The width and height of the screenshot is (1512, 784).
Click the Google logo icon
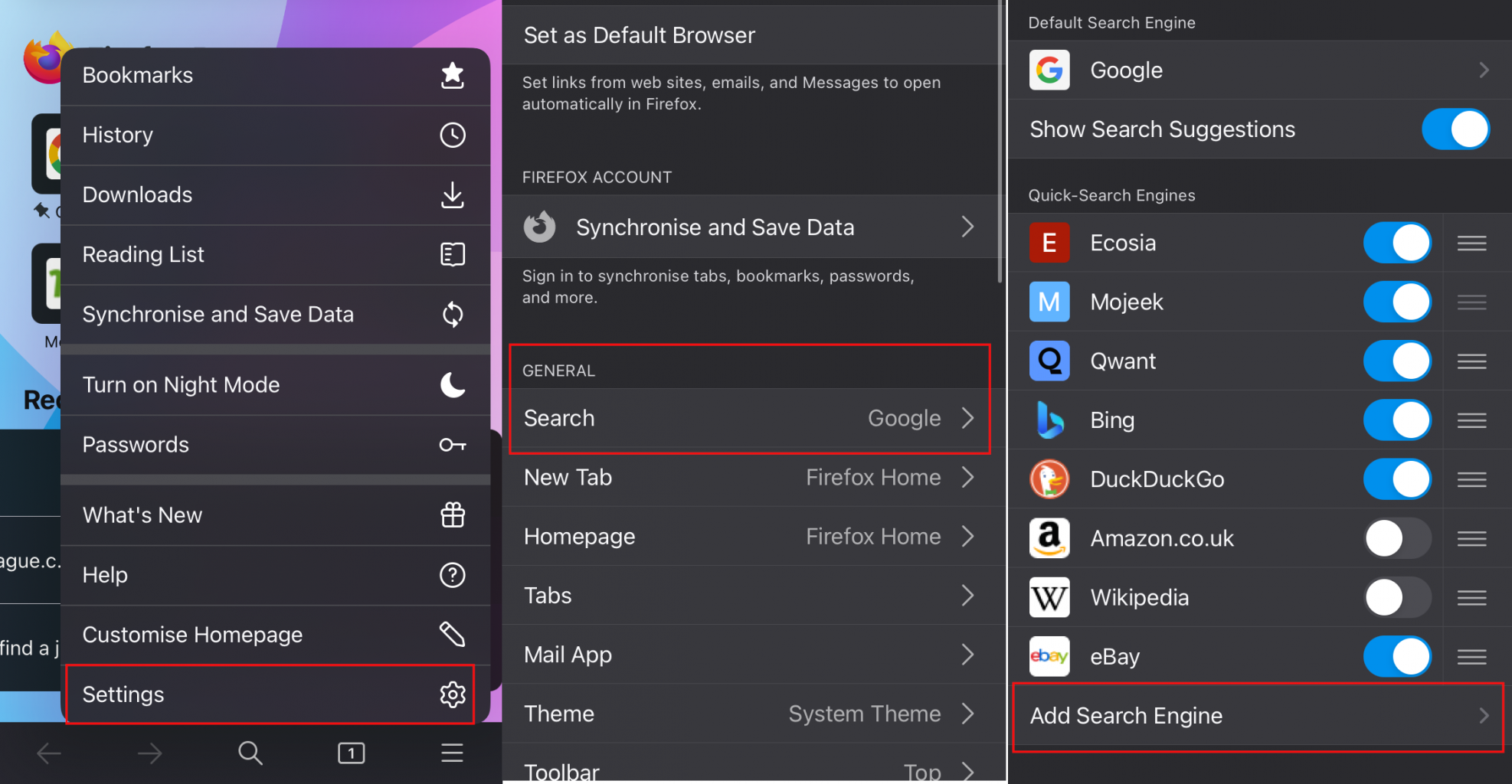(x=1049, y=70)
